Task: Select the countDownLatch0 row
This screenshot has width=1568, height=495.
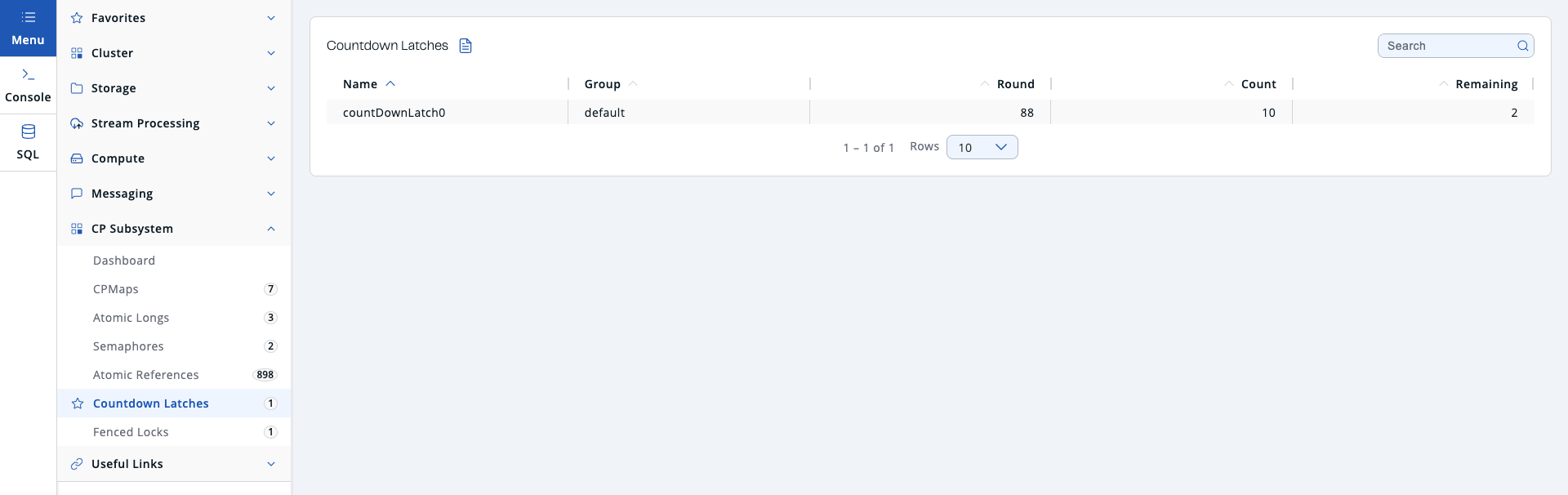Action: 394,113
